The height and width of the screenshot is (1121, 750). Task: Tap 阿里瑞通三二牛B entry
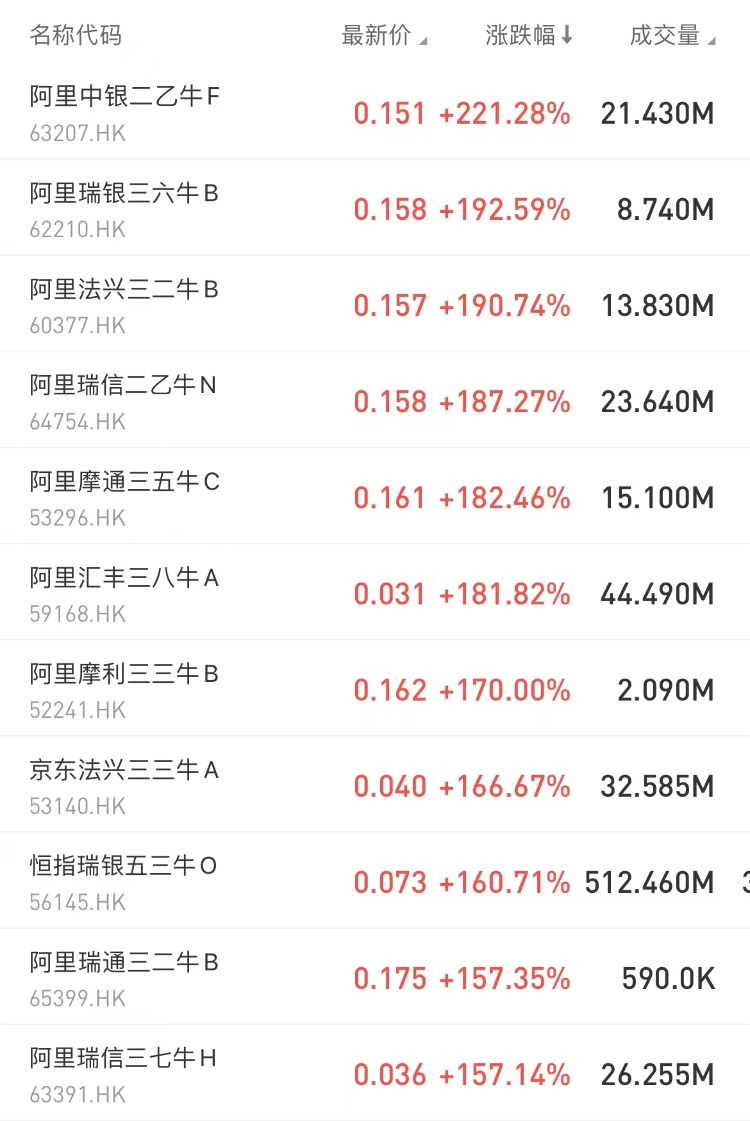[124, 961]
